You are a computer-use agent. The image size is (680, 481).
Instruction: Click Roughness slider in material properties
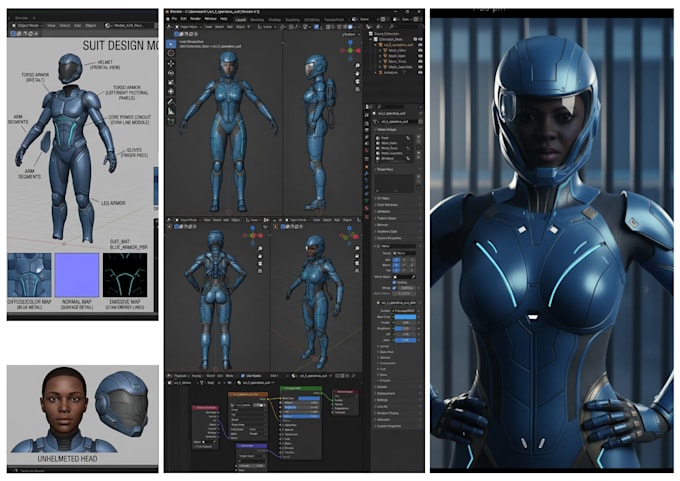(405, 328)
